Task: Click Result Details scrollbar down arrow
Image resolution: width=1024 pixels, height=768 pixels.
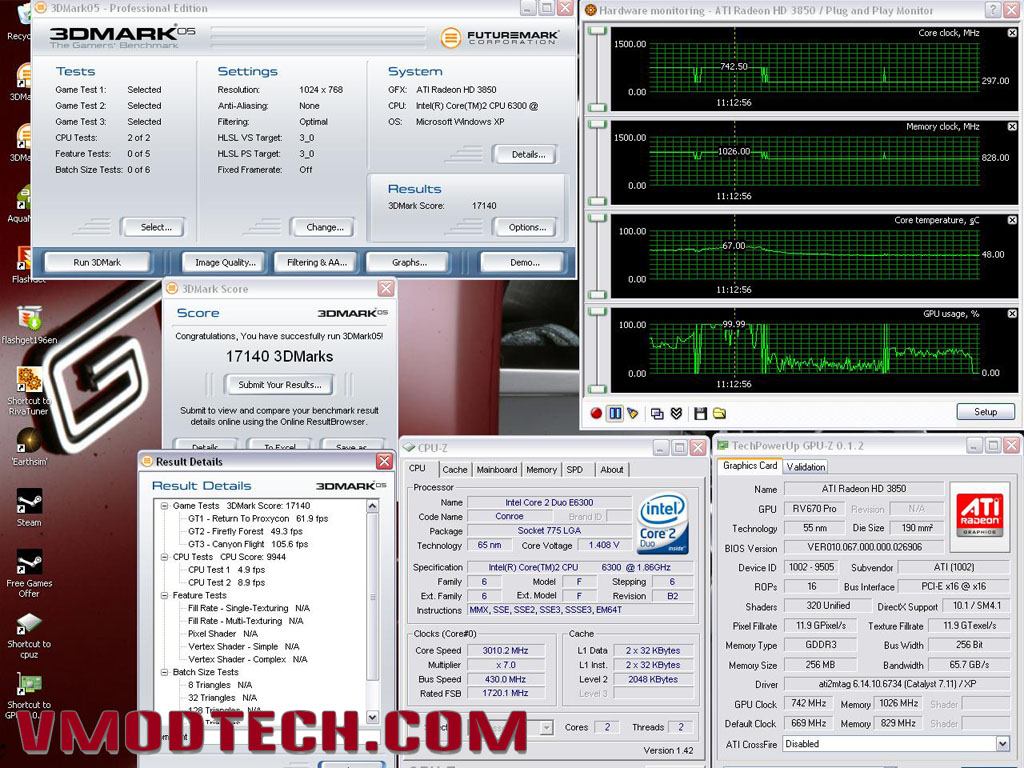Action: pyautogui.click(x=372, y=717)
